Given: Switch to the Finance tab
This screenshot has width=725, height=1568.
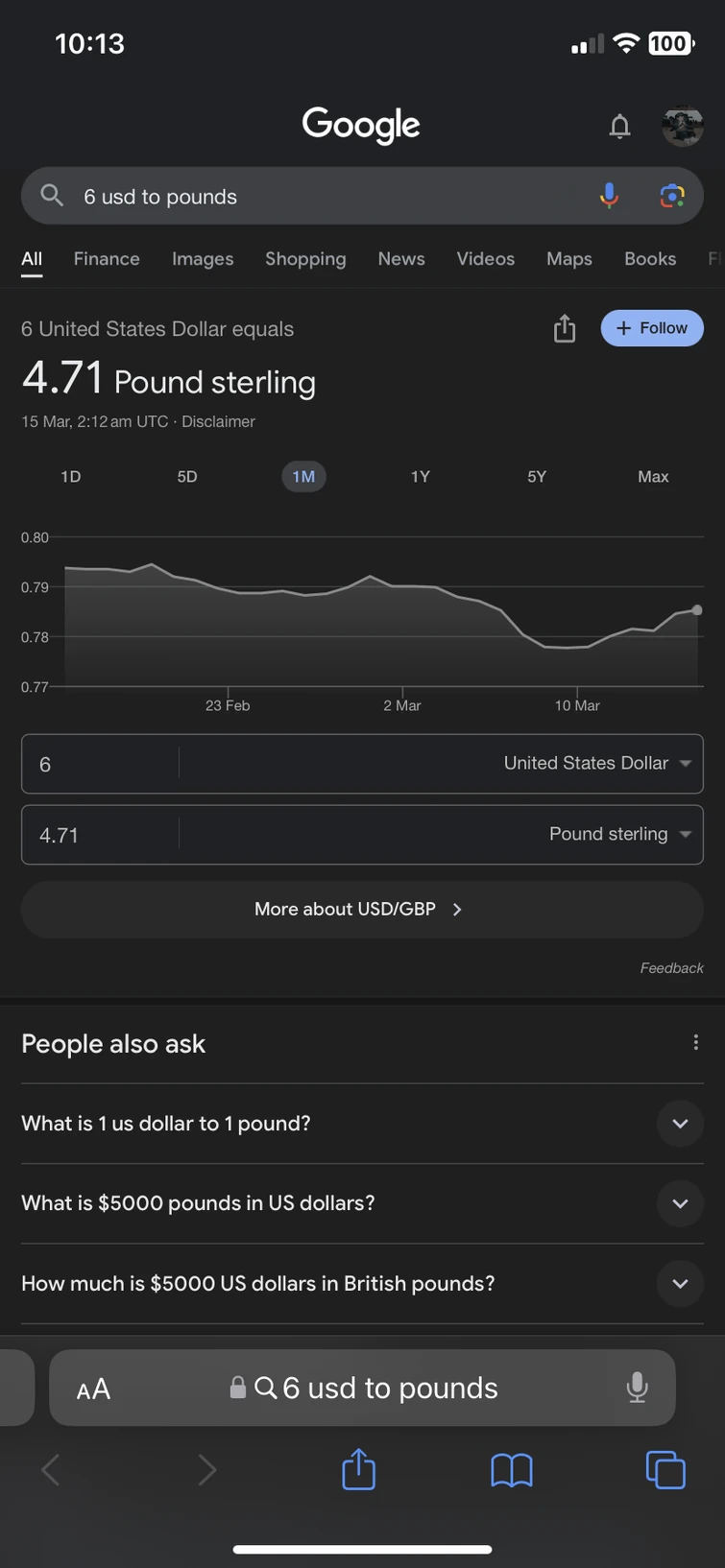Looking at the screenshot, I should tap(107, 259).
